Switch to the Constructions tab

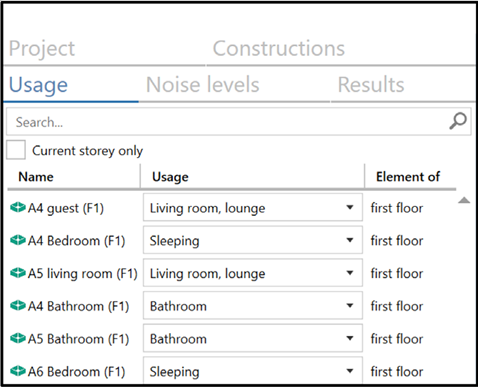279,48
